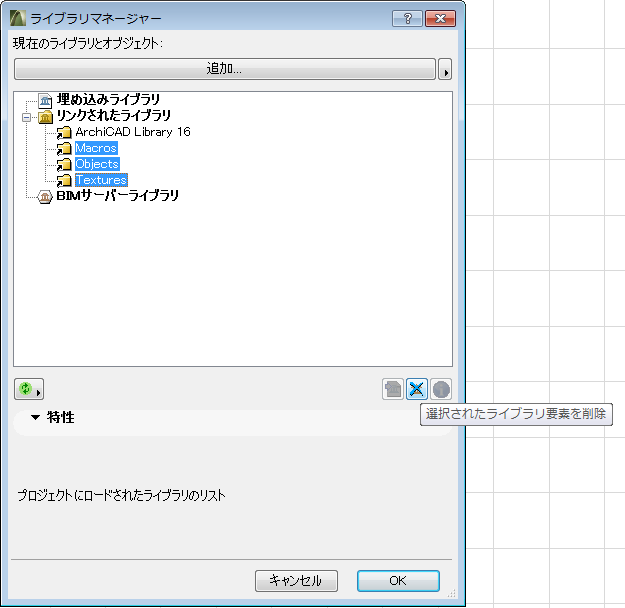
Task: Click the embedded library icon
Action: tap(45, 100)
